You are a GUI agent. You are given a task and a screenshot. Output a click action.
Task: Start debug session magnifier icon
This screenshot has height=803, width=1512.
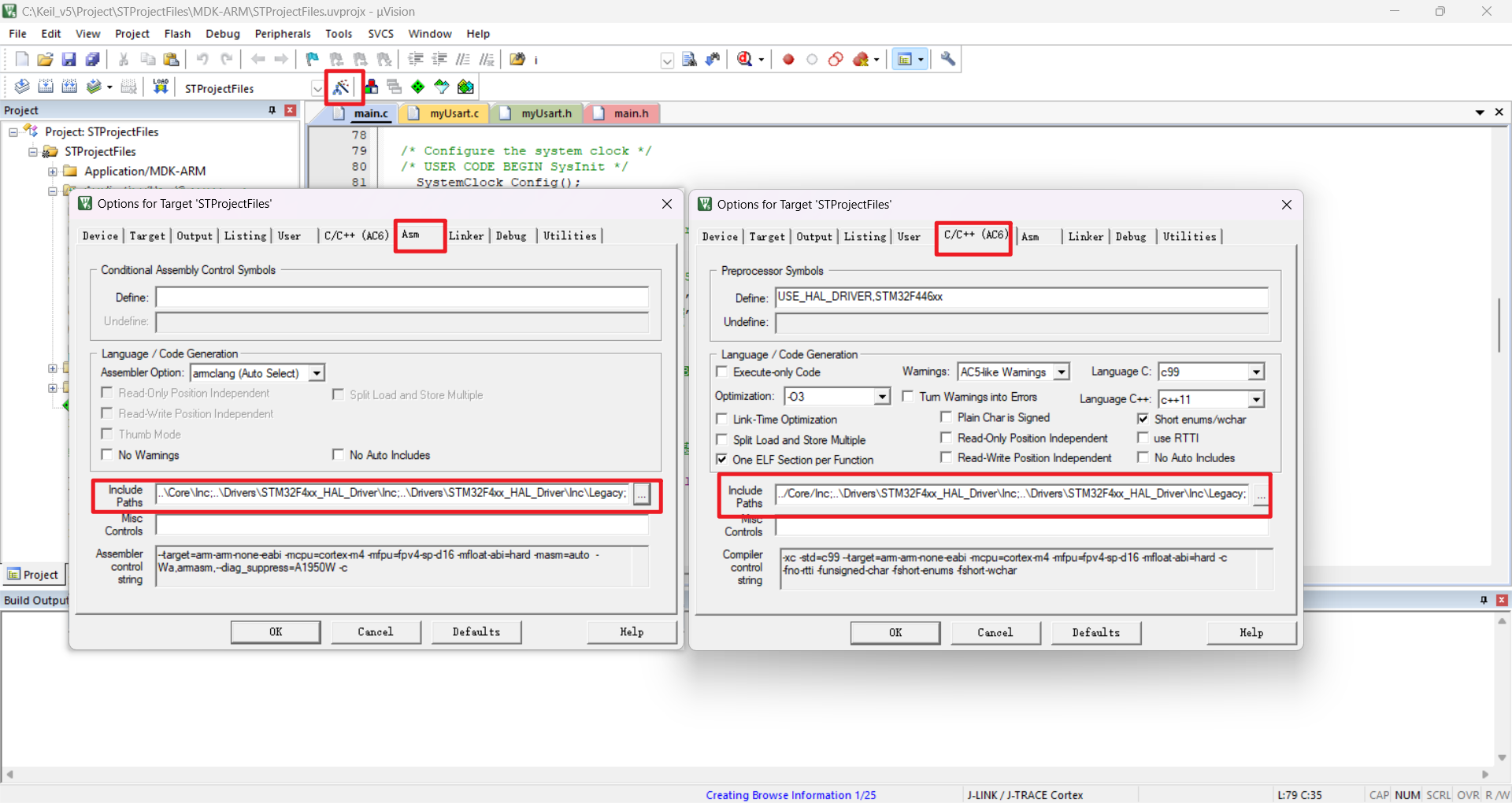(x=745, y=59)
